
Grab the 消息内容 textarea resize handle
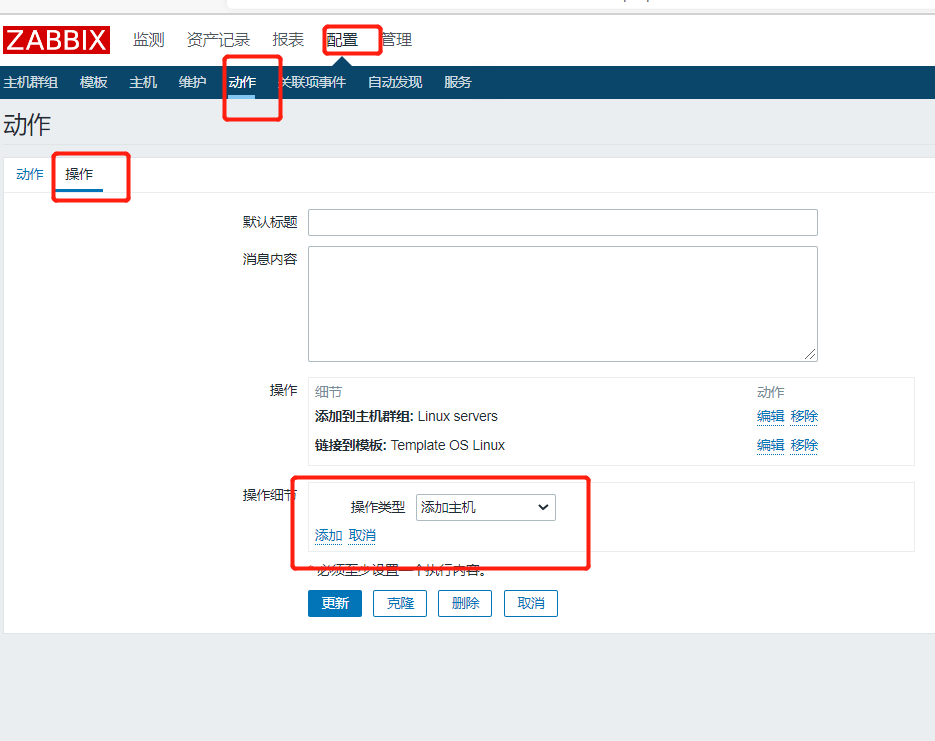pyautogui.click(x=810, y=354)
